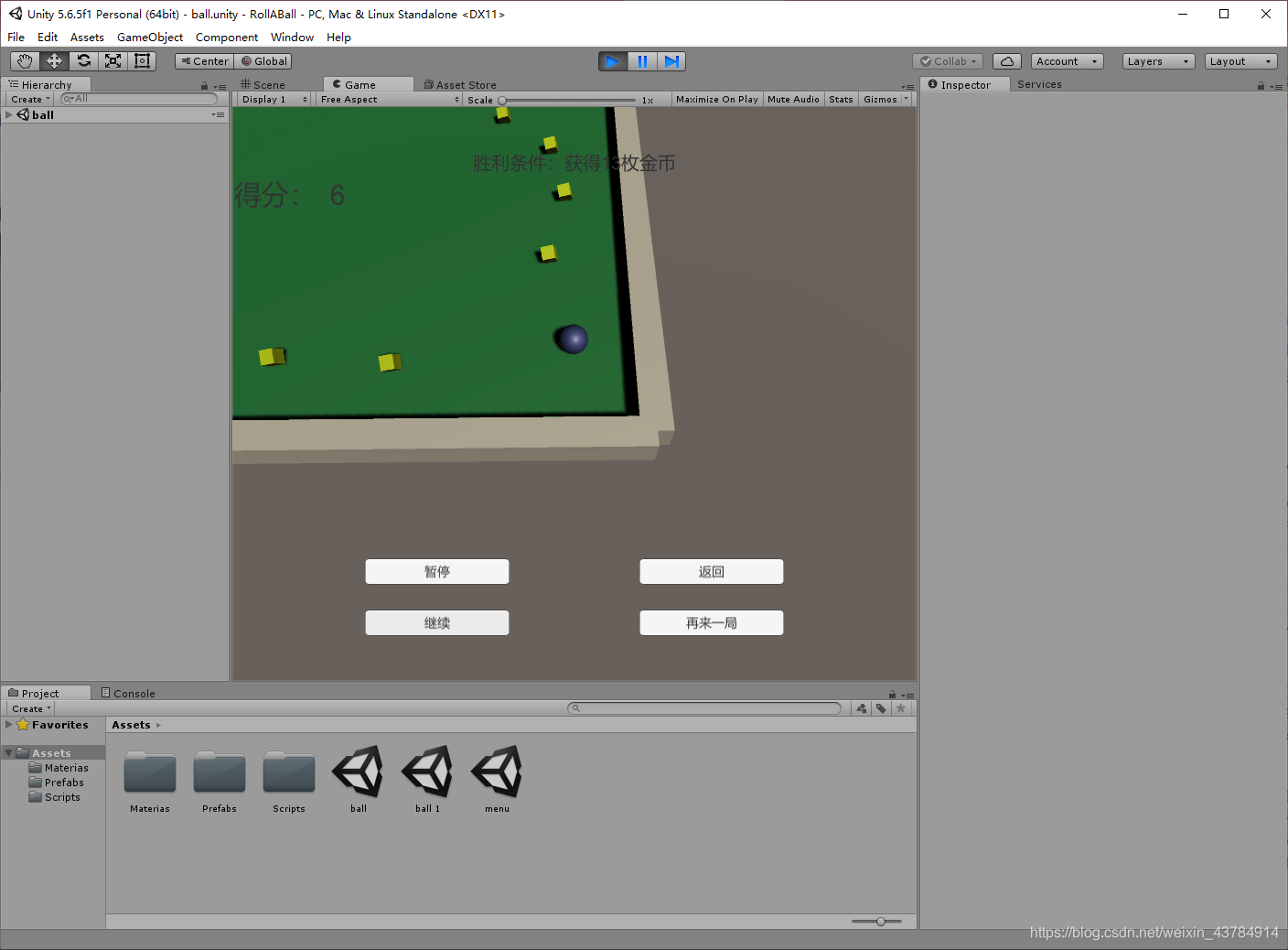The image size is (1288, 950).
Task: Open the Layers dropdown
Action: coord(1158,61)
